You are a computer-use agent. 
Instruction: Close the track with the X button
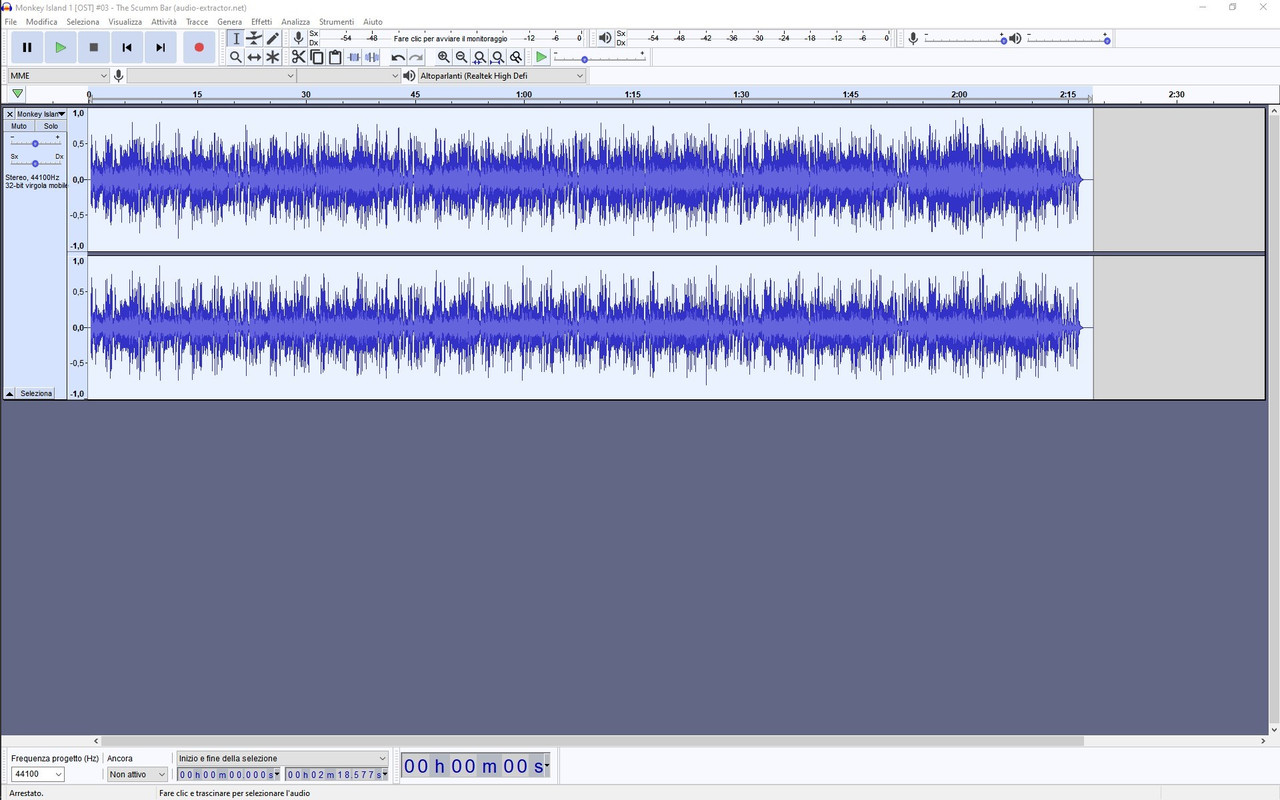10,114
